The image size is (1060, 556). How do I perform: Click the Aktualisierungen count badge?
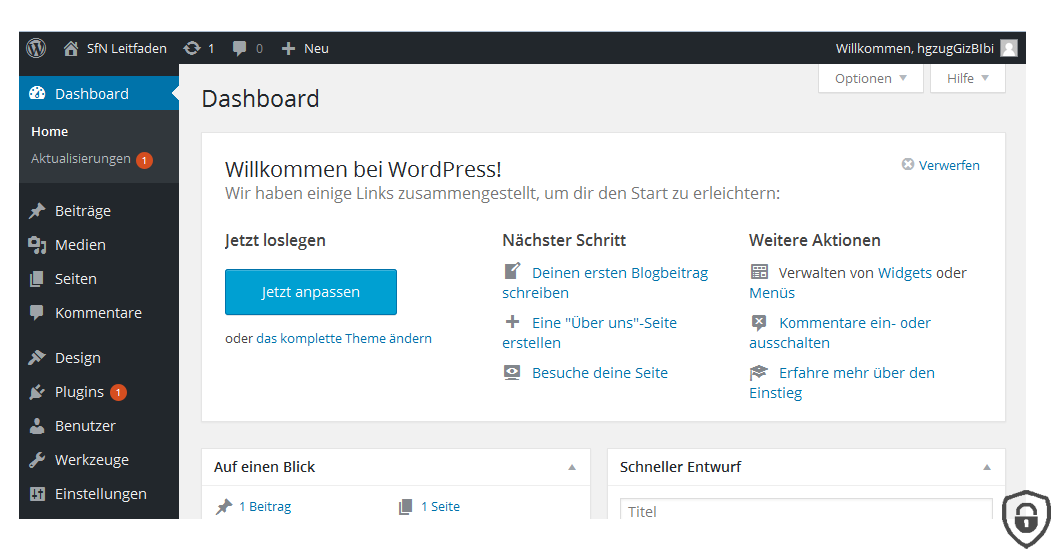pos(144,160)
